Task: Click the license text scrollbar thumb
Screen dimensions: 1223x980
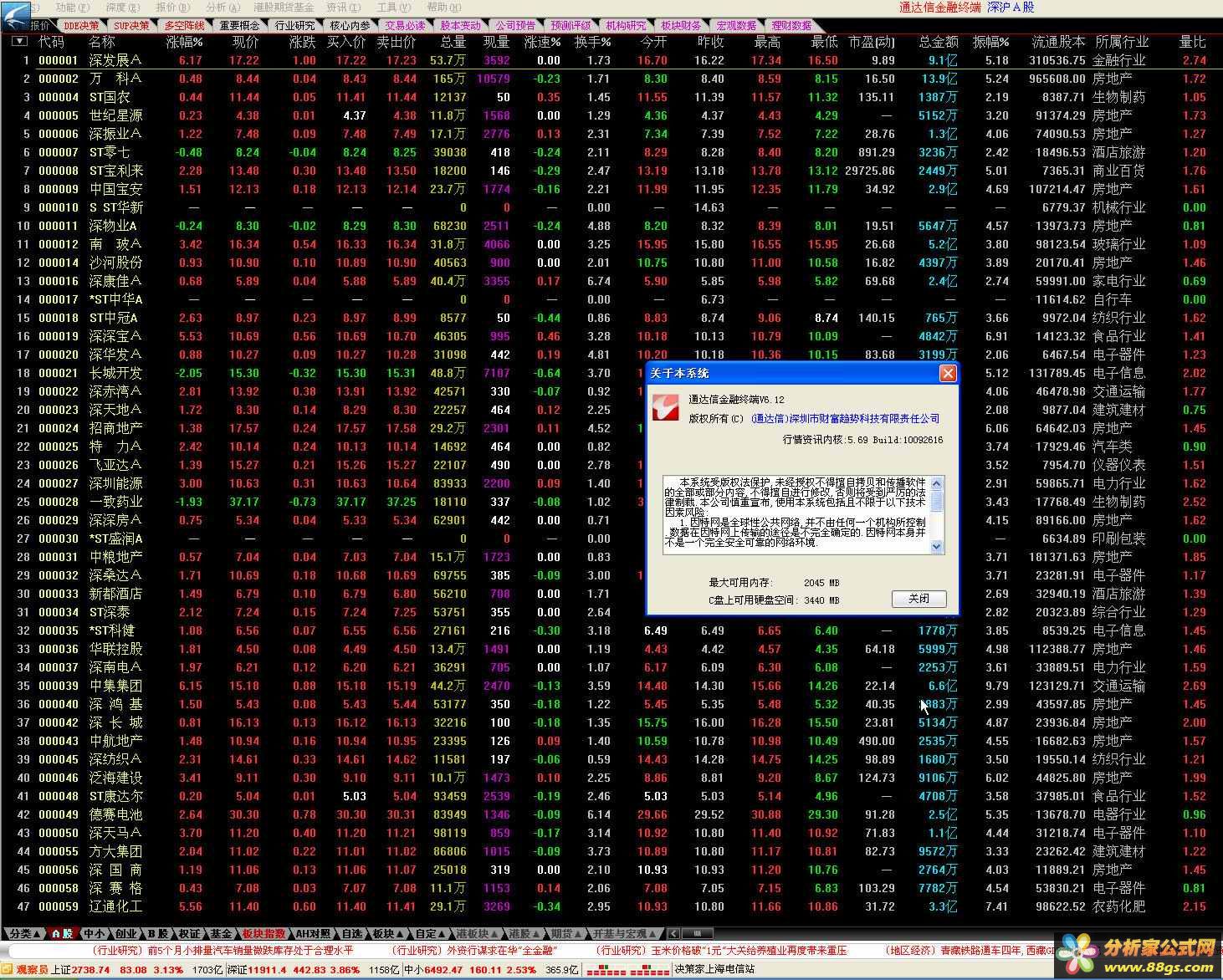Action: 937,501
